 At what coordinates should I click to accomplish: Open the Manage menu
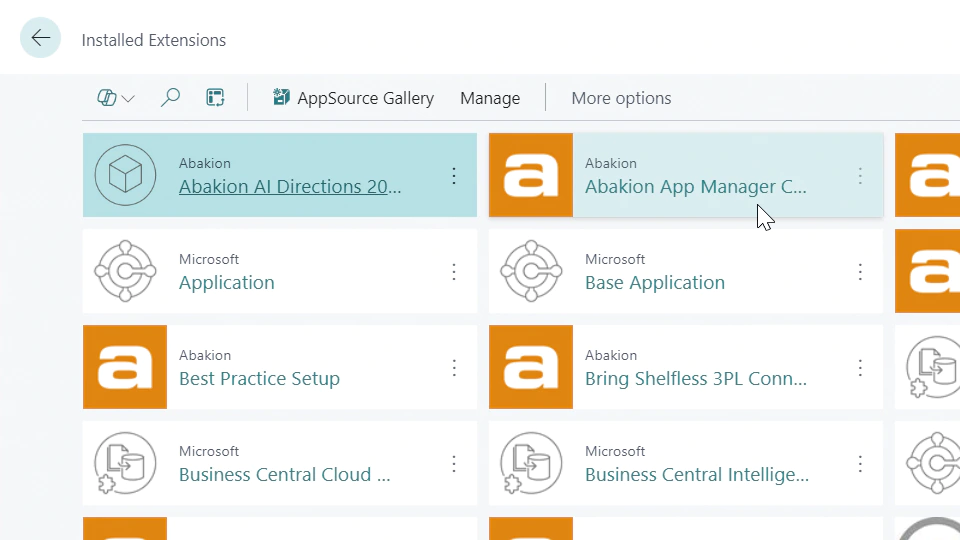click(490, 98)
